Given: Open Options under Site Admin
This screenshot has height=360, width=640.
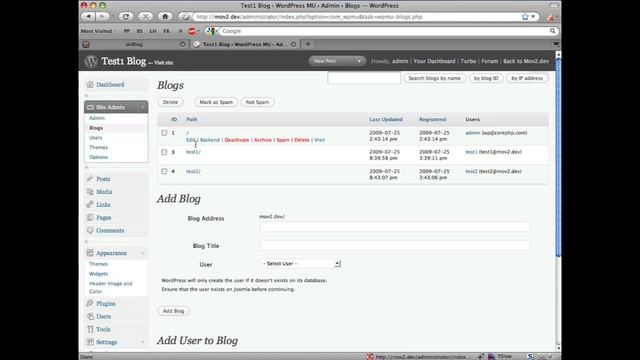Looking at the screenshot, I should coord(98,157).
